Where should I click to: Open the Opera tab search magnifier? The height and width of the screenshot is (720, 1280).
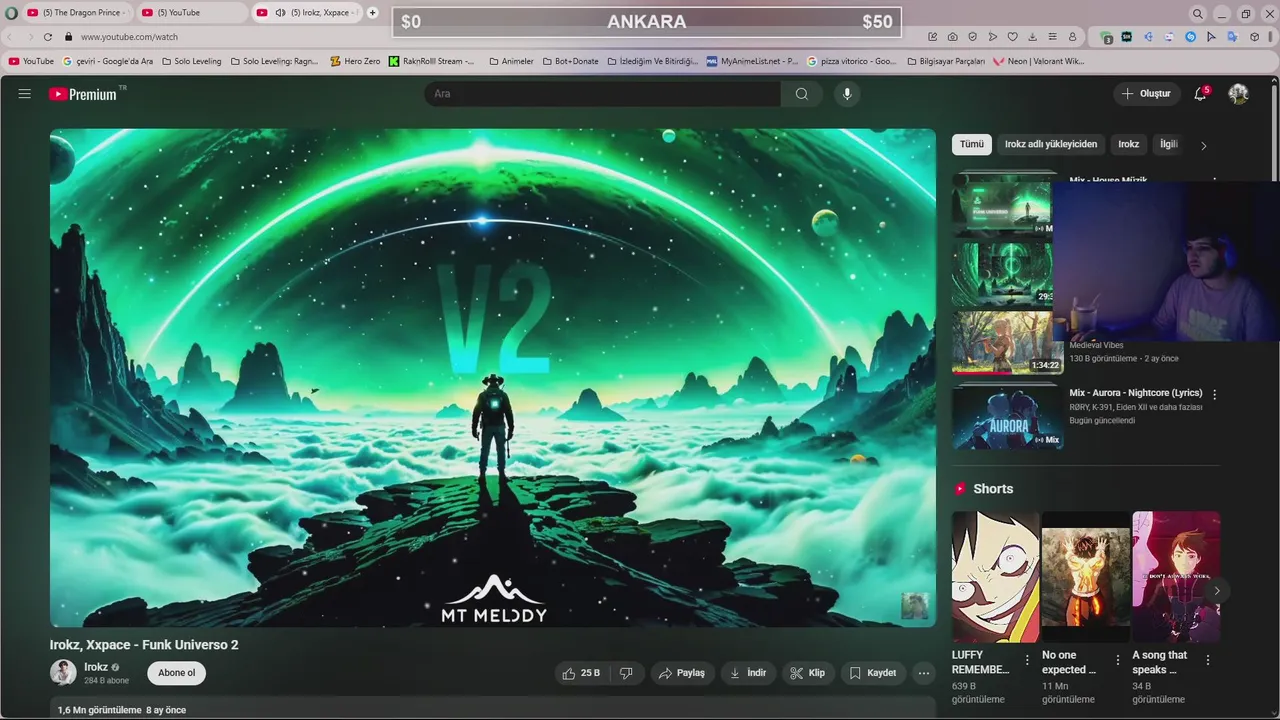(x=1197, y=13)
